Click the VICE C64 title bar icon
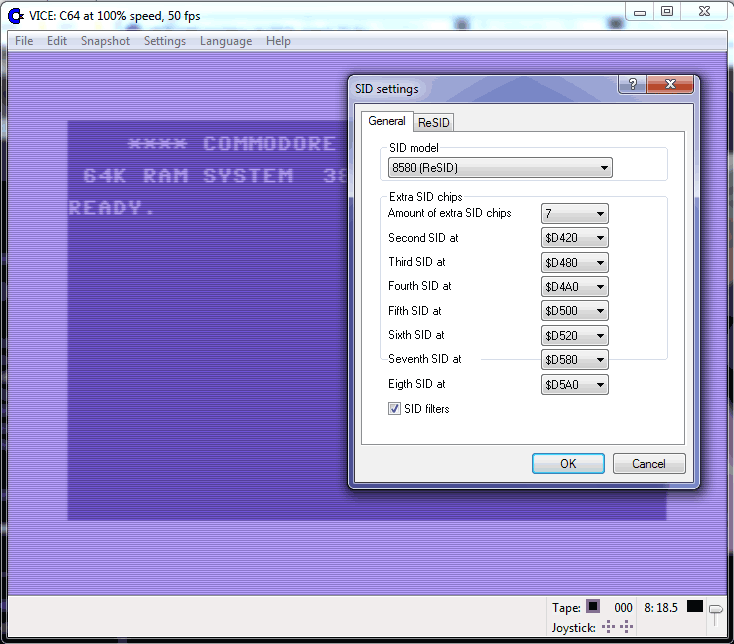 [x=15, y=16]
